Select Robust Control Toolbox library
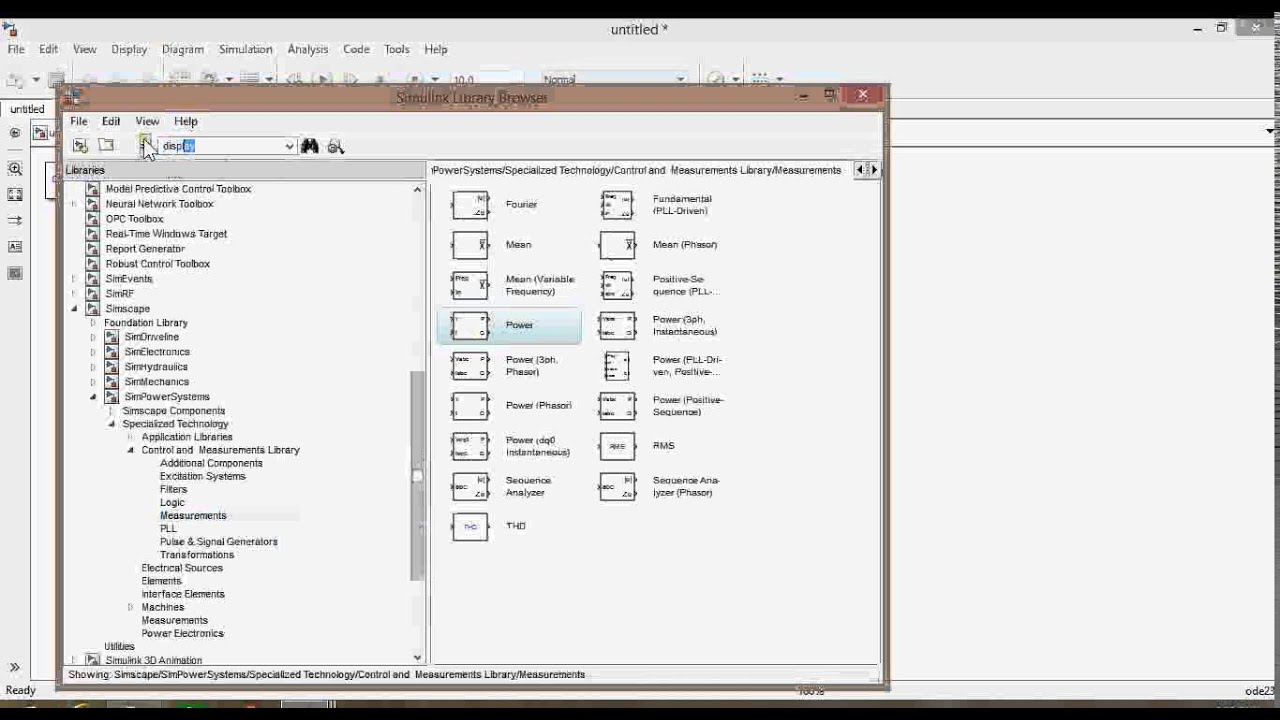This screenshot has height=720, width=1280. pos(157,264)
